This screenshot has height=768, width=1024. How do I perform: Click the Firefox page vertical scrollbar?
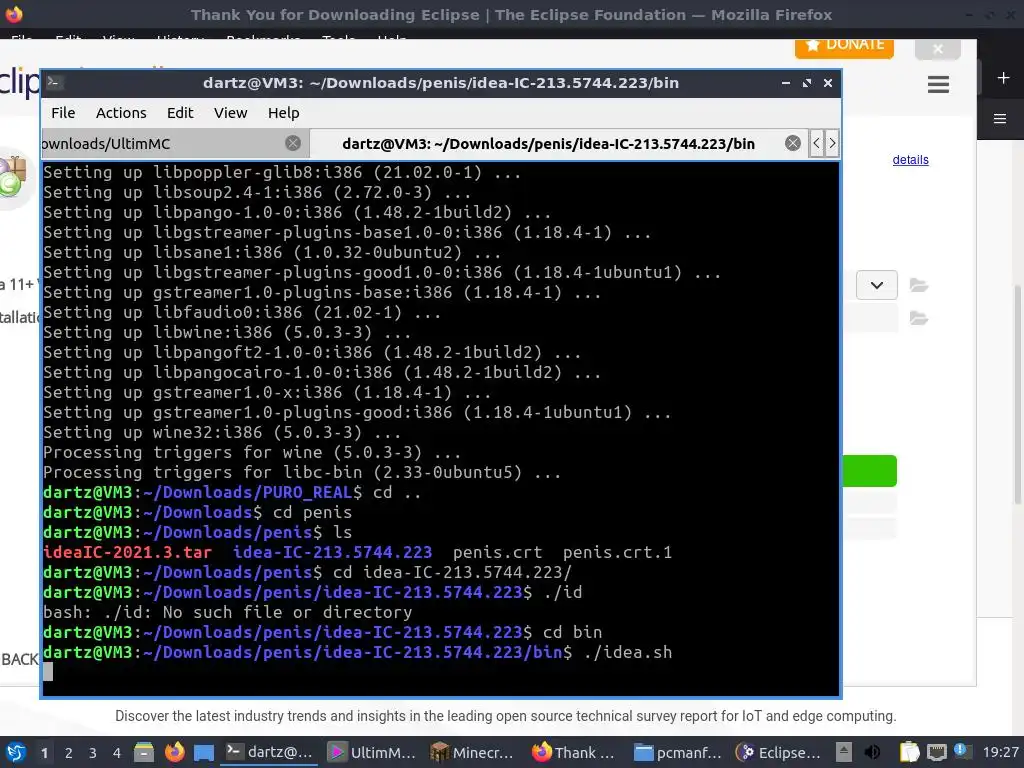[x=1017, y=394]
